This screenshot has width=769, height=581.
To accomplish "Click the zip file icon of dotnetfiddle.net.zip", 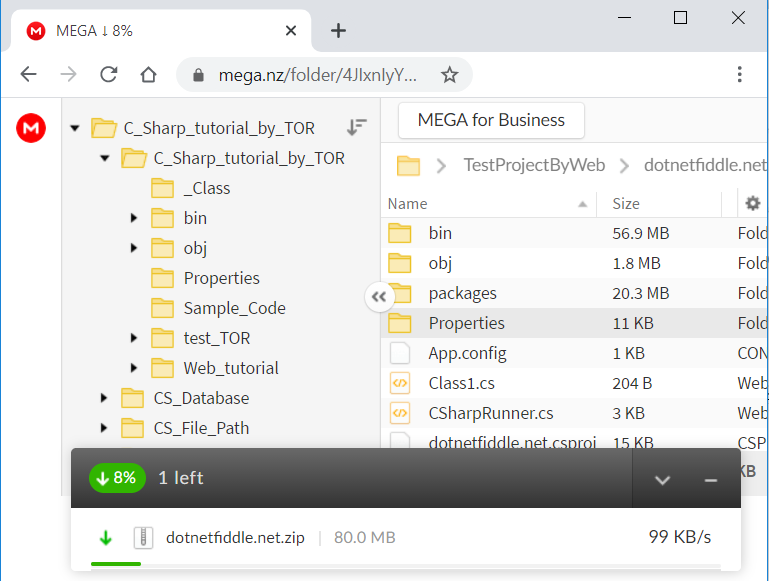I will 143,537.
